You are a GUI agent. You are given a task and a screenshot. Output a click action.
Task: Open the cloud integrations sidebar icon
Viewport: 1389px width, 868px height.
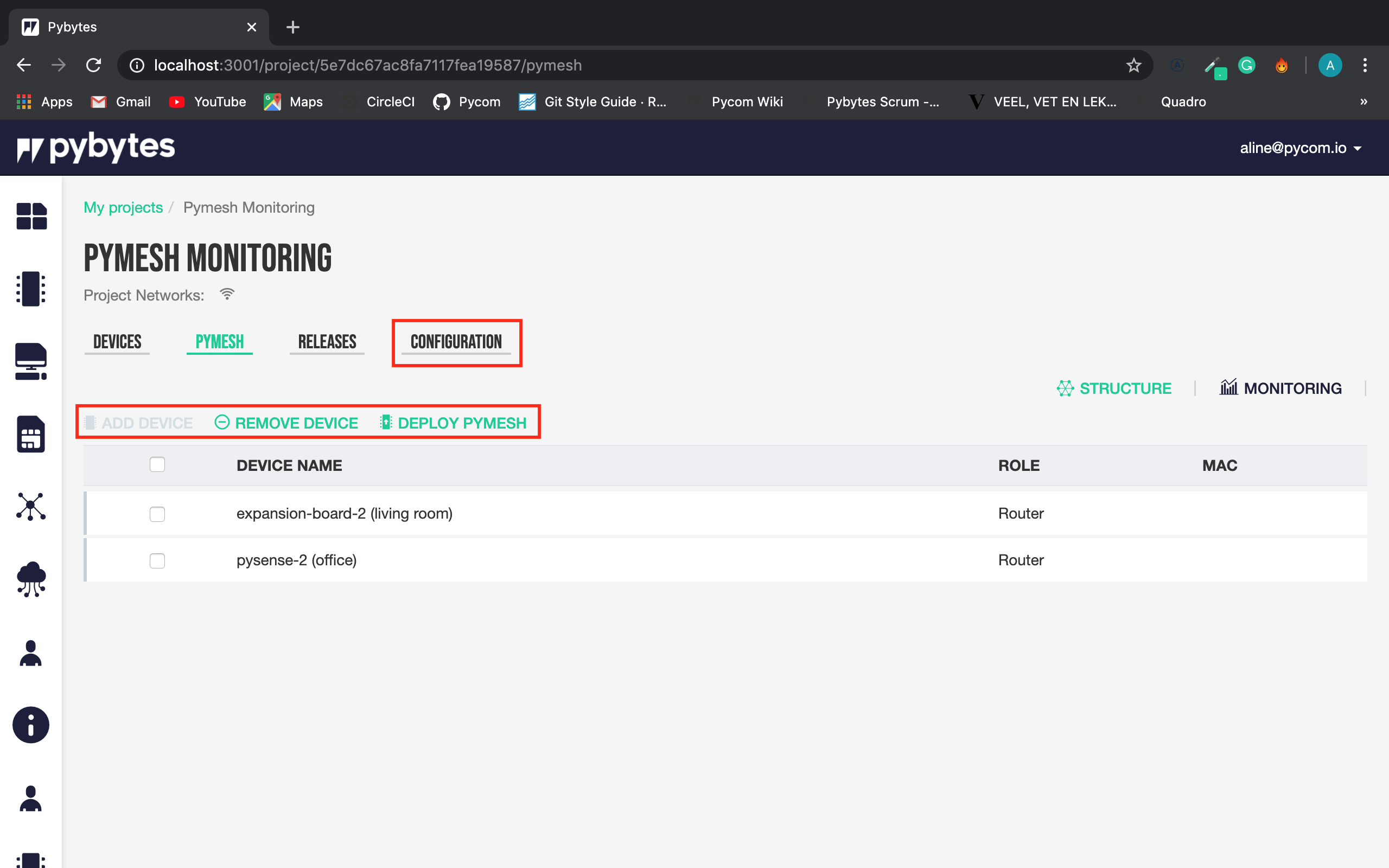[31, 579]
